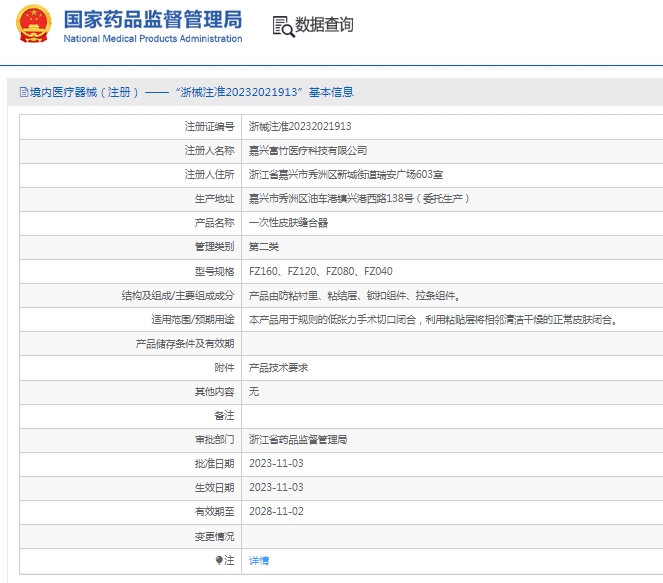
Task: Select 其他内容 value 无
Action: click(254, 391)
